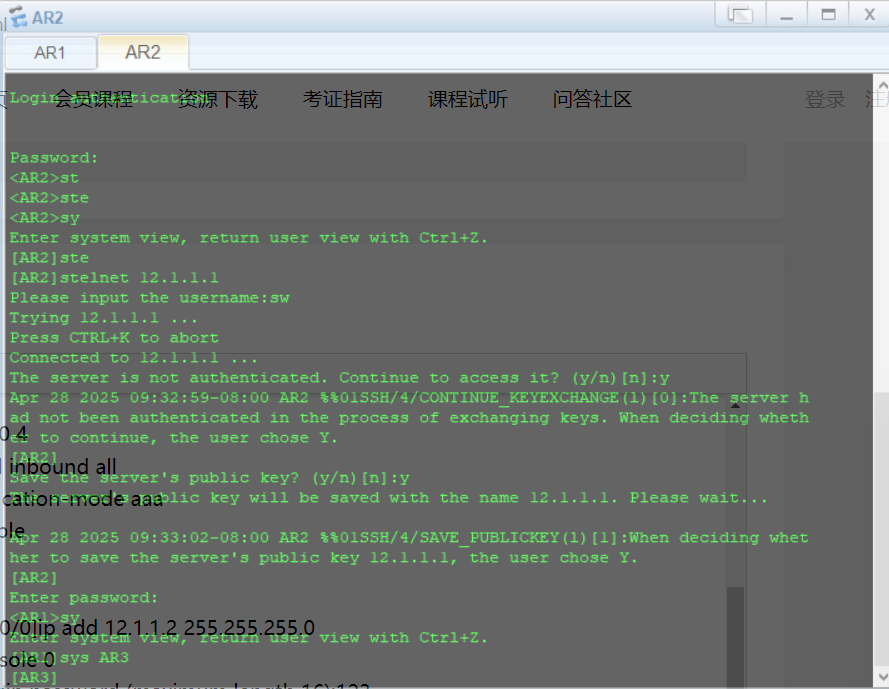The width and height of the screenshot is (889, 689).
Task: Click the 'Connected to 12.1.1.1 ...' line
Action: click(x=134, y=358)
